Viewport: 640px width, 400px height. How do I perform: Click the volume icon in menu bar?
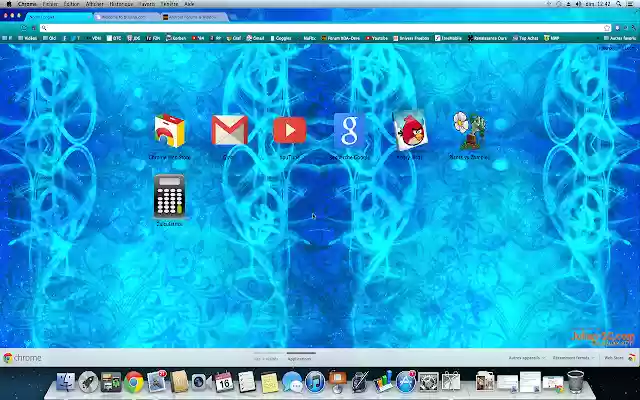578,4
